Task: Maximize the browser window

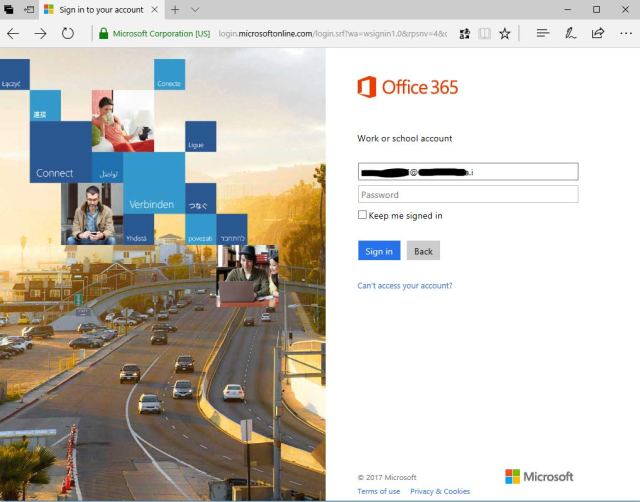Action: click(x=596, y=9)
